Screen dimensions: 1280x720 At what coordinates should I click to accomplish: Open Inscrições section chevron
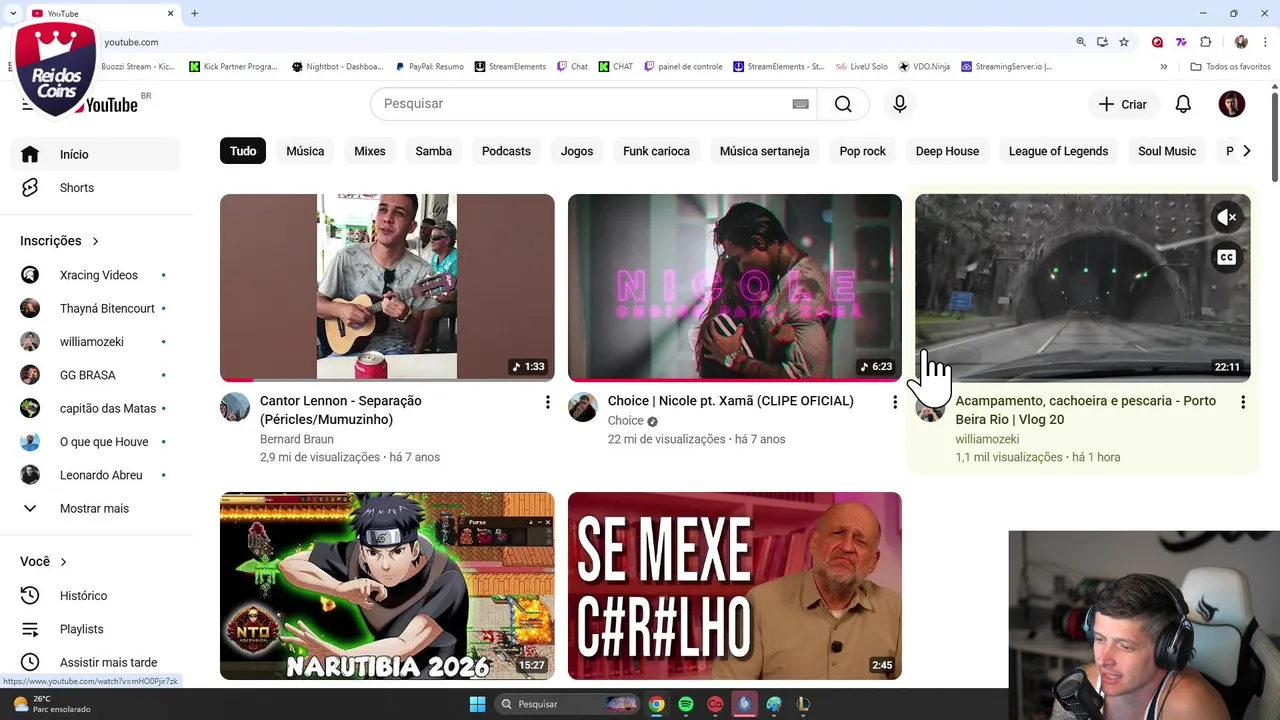(95, 241)
